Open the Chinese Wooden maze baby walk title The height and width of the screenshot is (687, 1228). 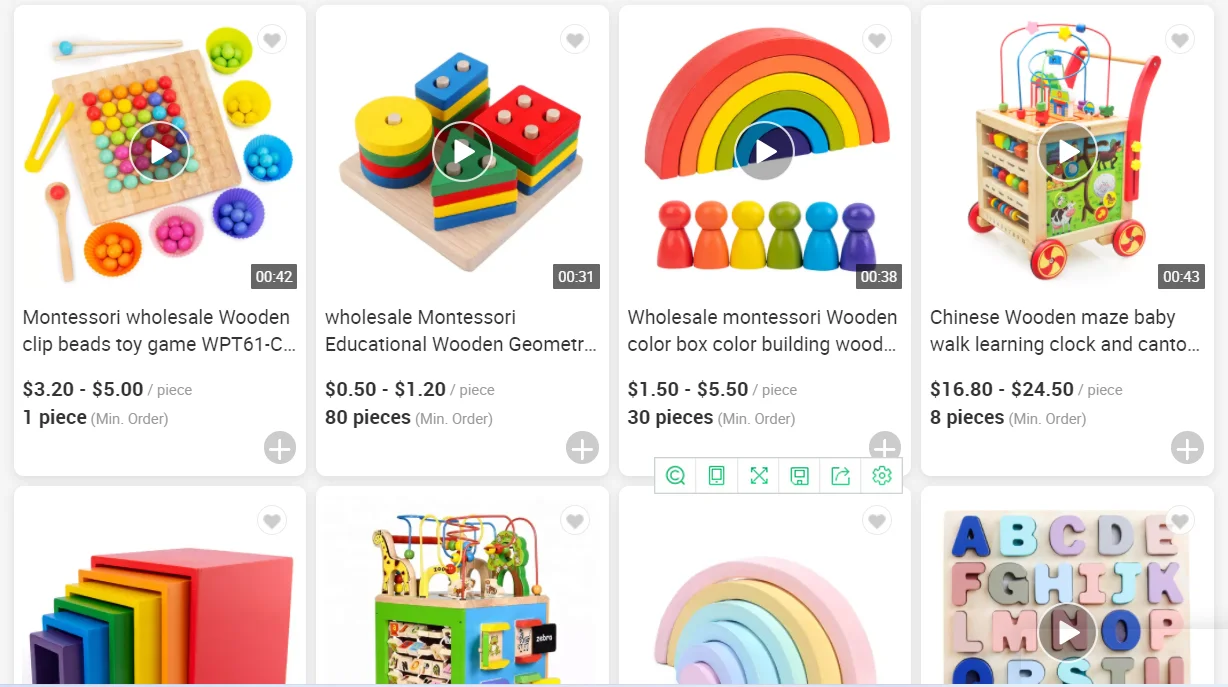click(x=1065, y=331)
